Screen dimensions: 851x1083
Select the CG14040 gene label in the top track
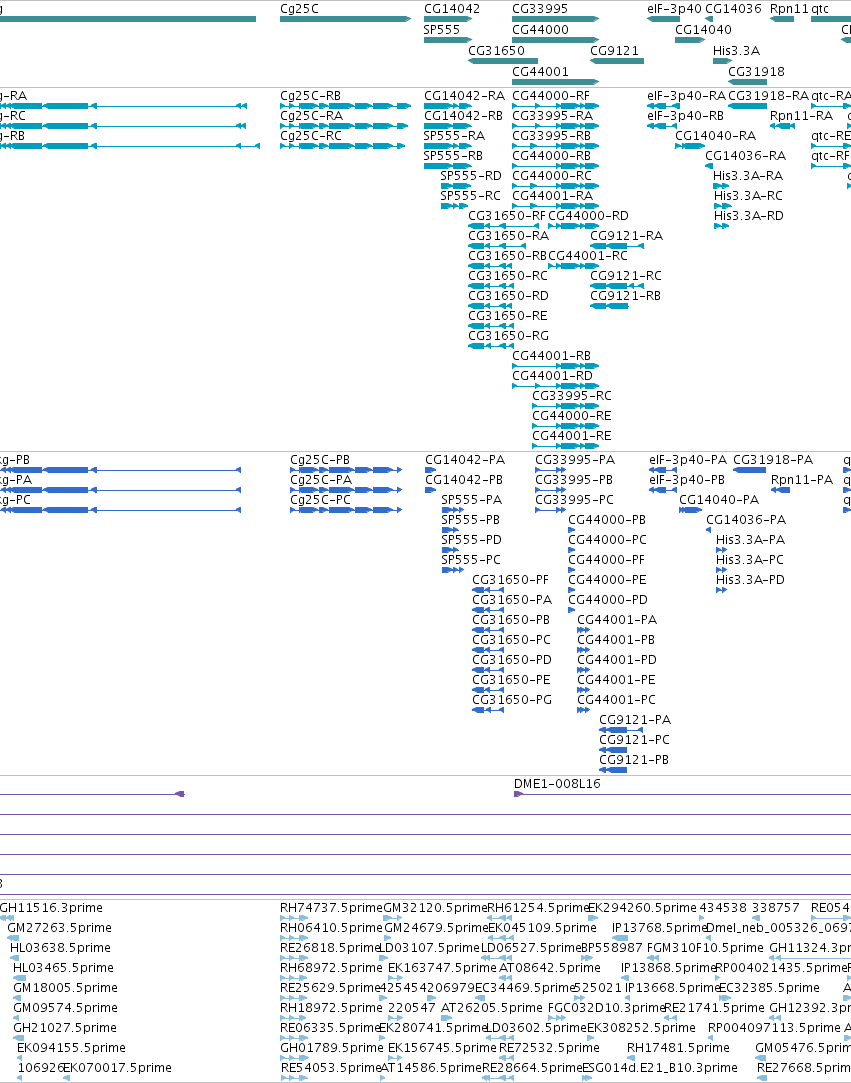[x=703, y=30]
